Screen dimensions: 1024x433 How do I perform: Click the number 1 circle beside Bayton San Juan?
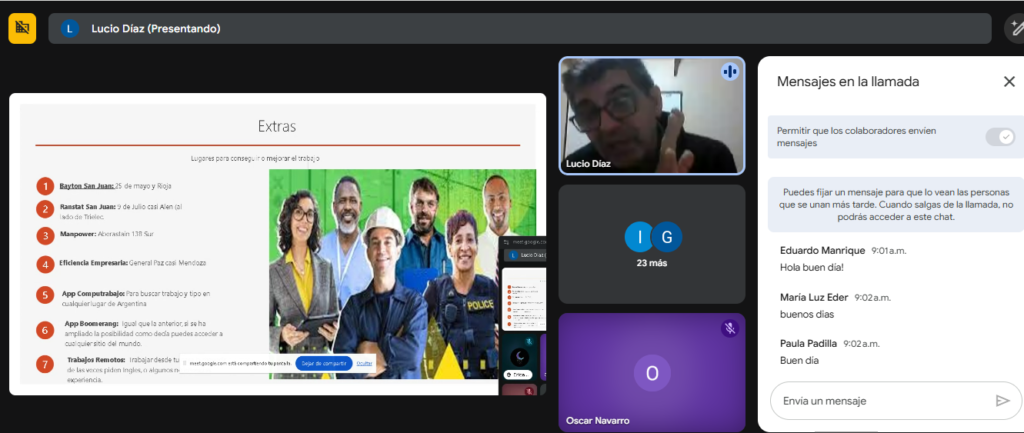pos(45,186)
